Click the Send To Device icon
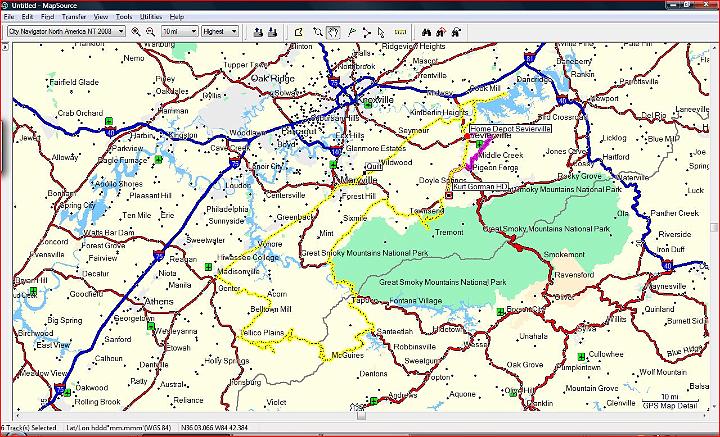 [258, 32]
